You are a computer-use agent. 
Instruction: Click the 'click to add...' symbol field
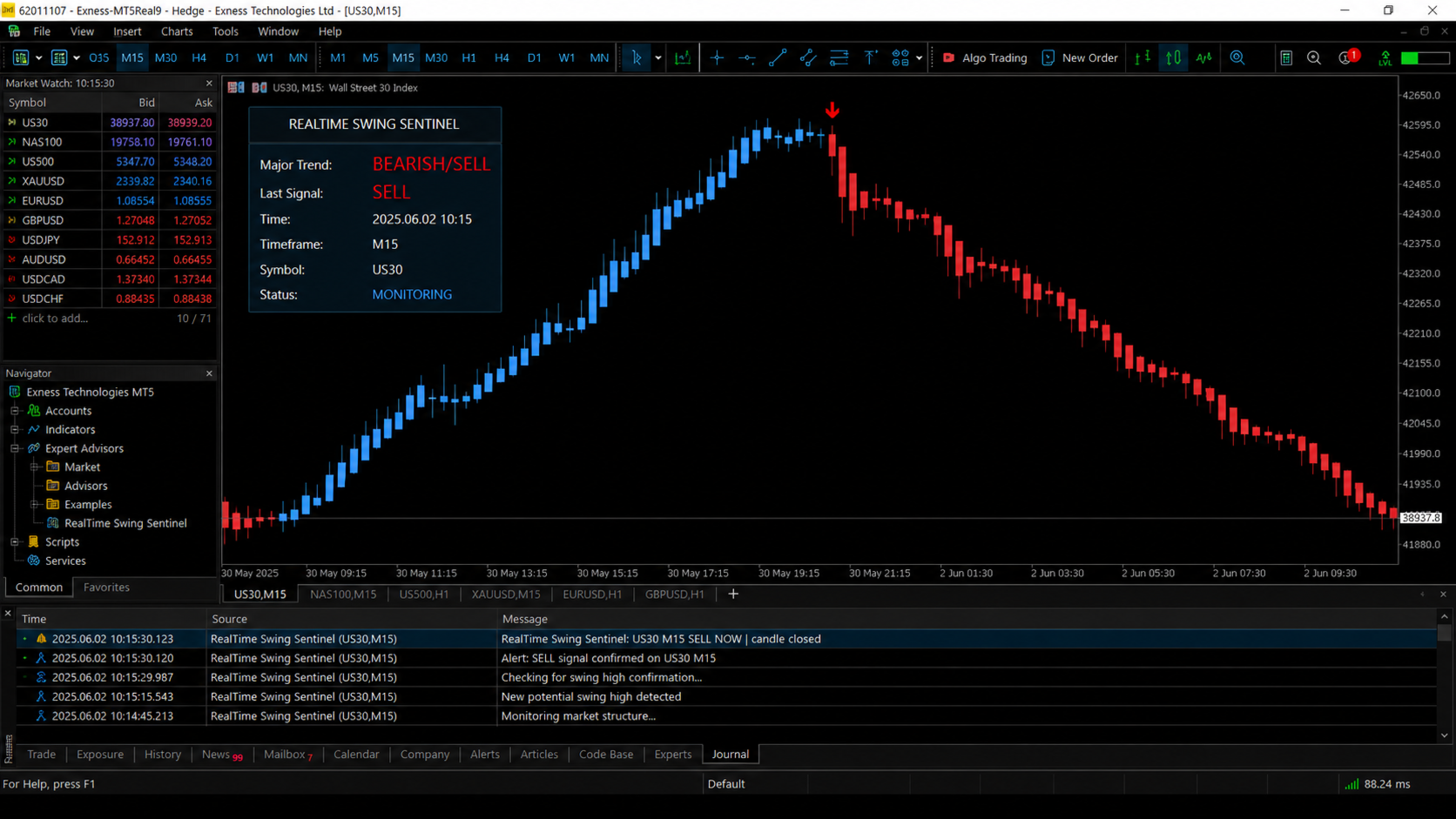tap(55, 319)
